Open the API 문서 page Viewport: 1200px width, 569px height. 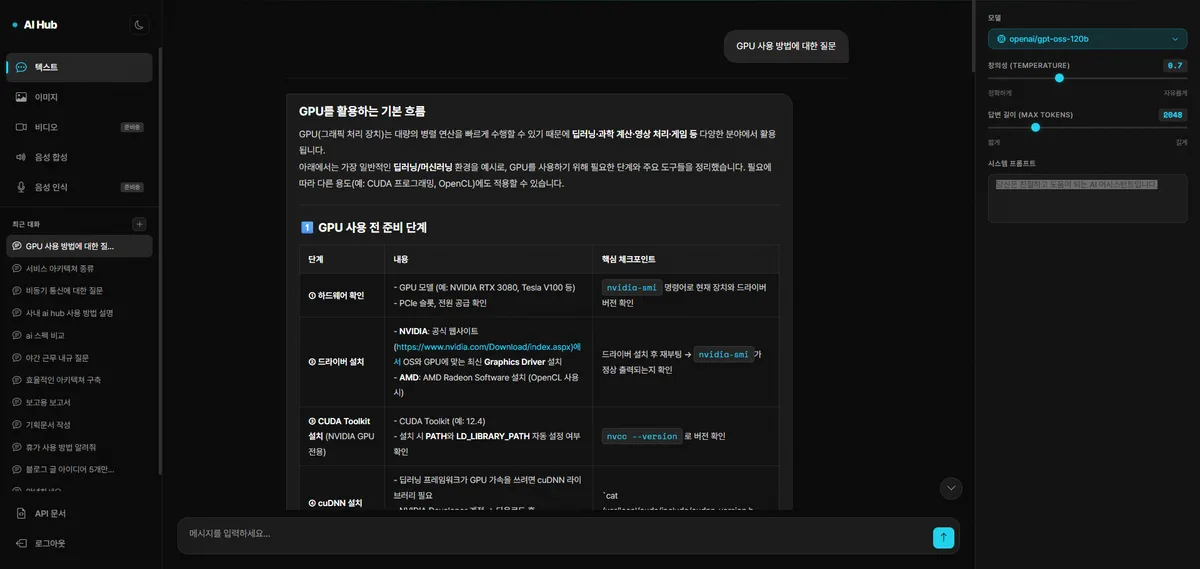79,513
